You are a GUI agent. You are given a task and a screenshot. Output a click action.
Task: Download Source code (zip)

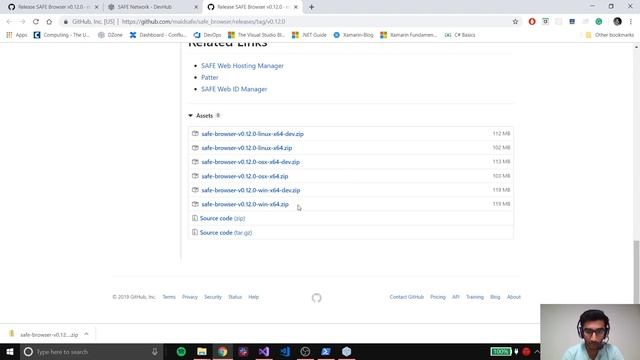pyautogui.click(x=222, y=218)
